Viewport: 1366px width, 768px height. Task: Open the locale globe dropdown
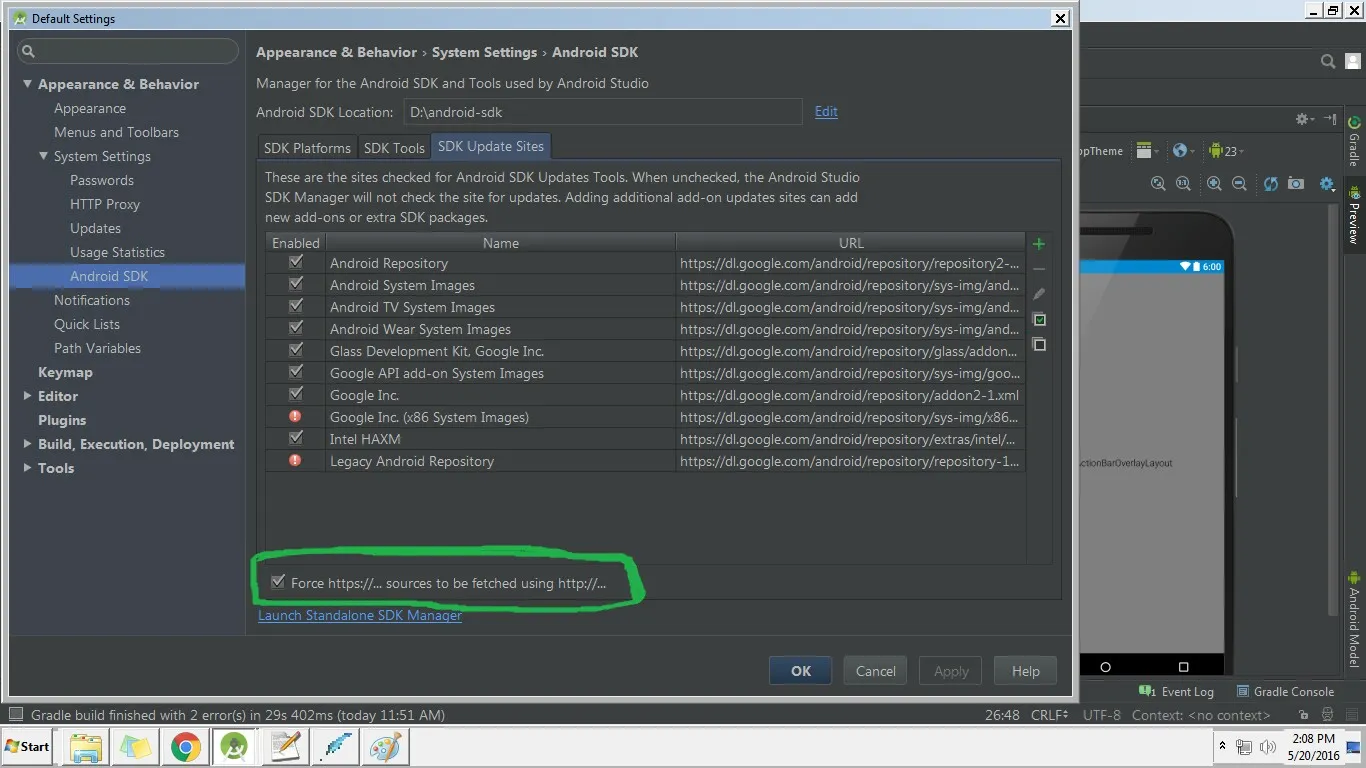[1184, 151]
